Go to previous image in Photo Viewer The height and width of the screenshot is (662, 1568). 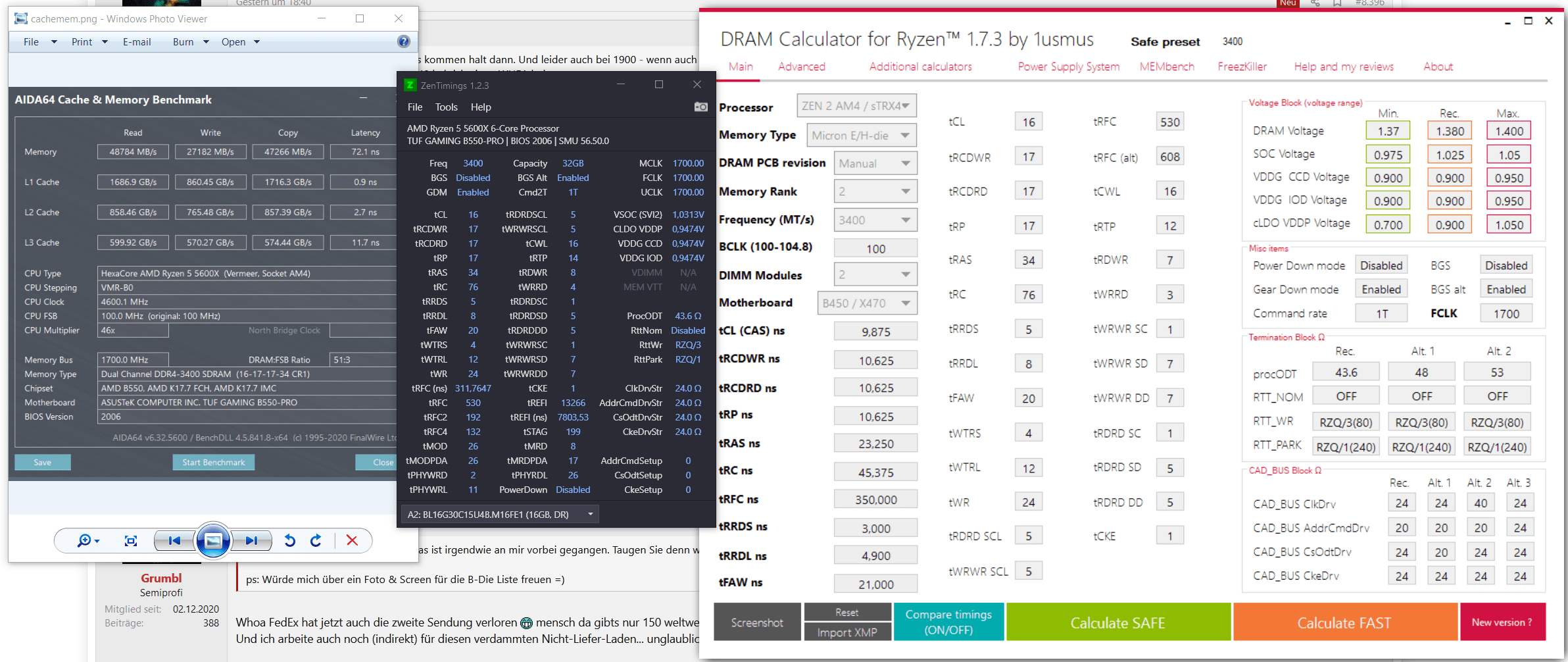click(174, 541)
